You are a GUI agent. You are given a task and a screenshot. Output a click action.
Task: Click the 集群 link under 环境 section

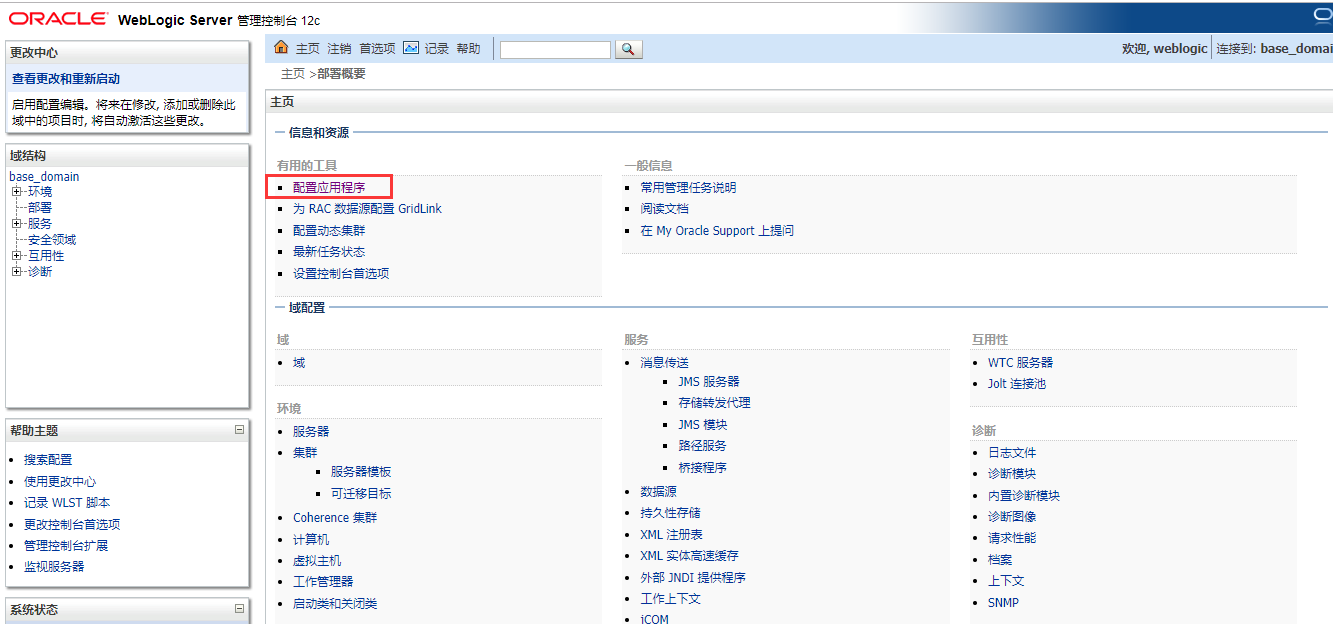[305, 453]
